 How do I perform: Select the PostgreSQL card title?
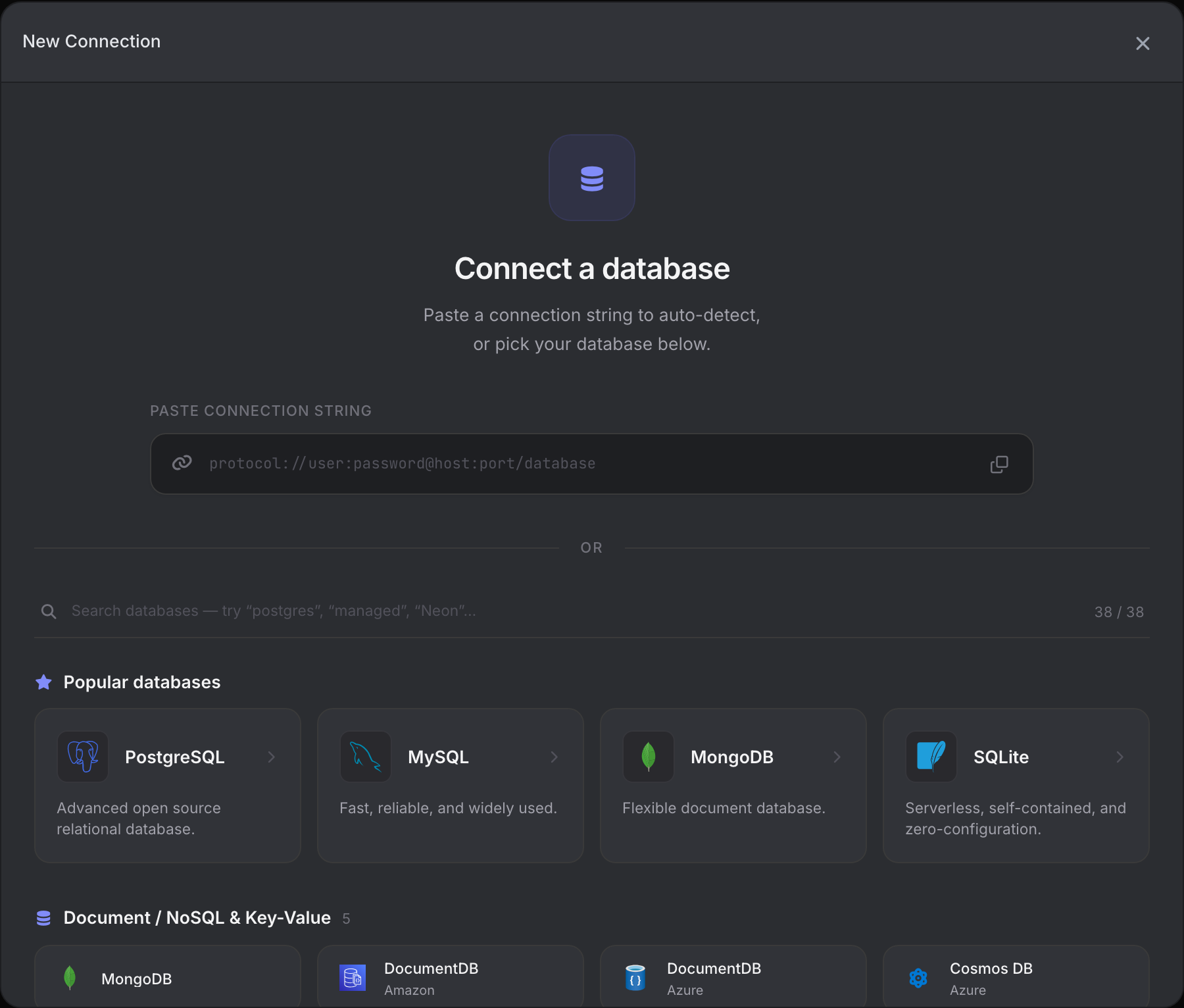[175, 757]
